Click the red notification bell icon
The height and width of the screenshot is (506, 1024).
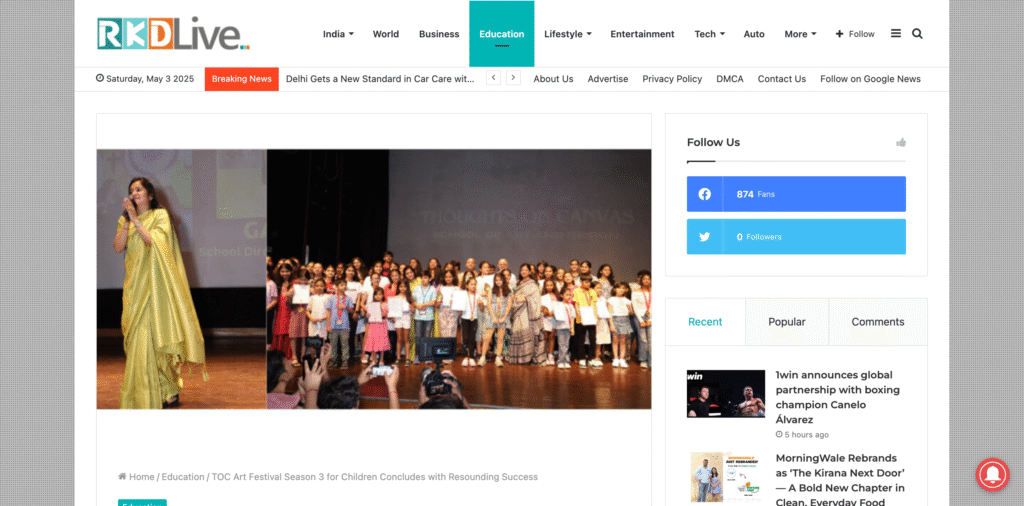tap(992, 475)
